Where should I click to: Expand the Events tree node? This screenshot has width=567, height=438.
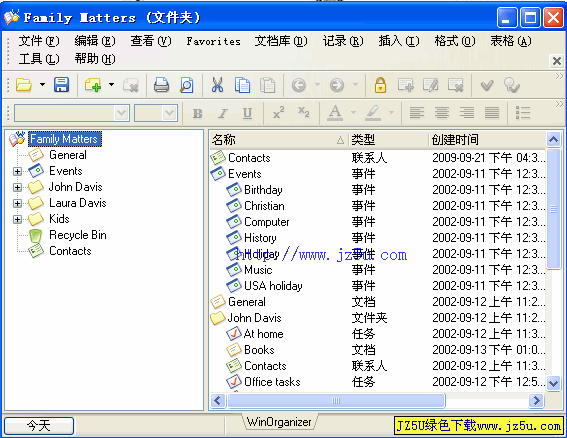17,171
